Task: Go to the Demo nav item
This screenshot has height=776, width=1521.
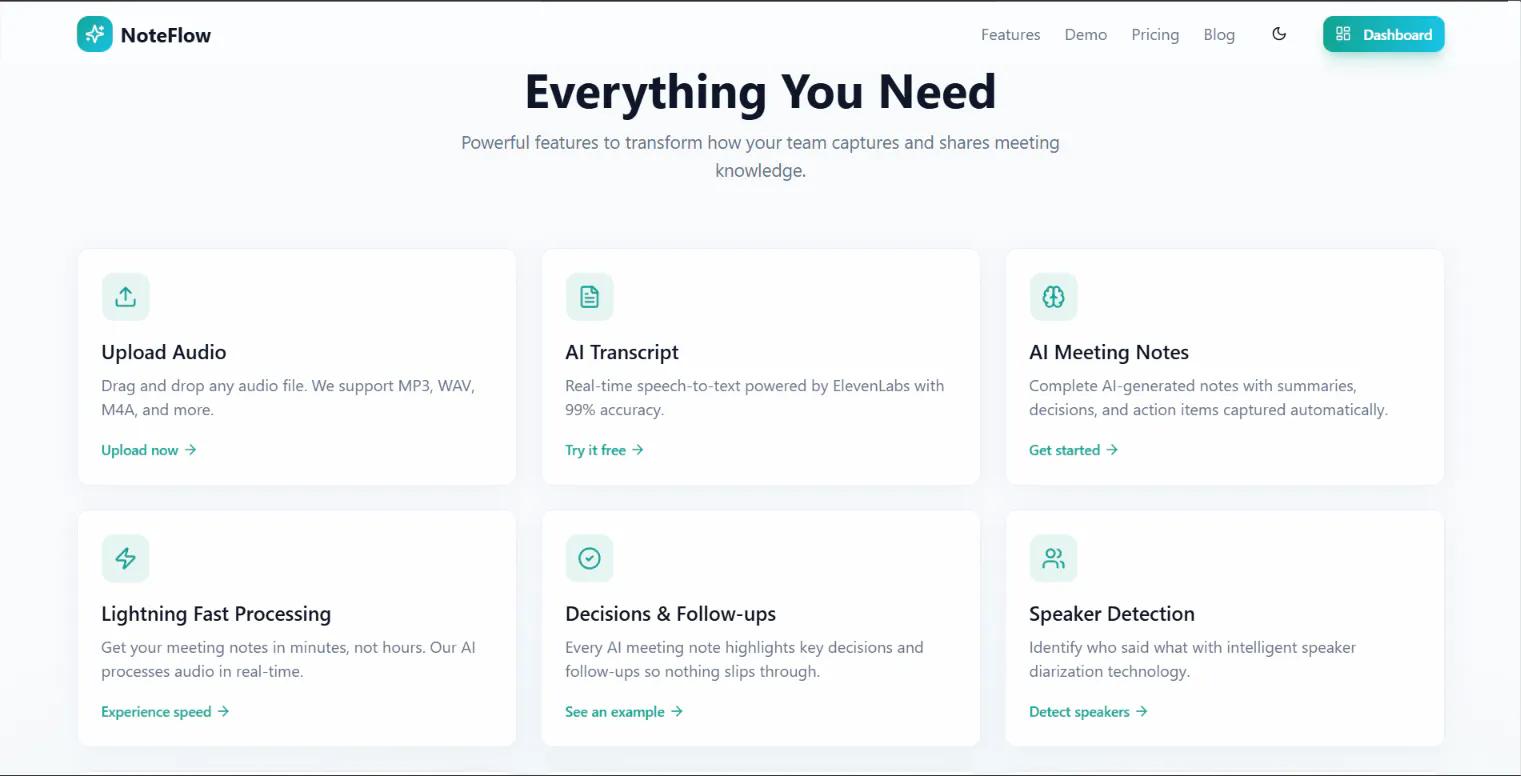Action: tap(1085, 35)
